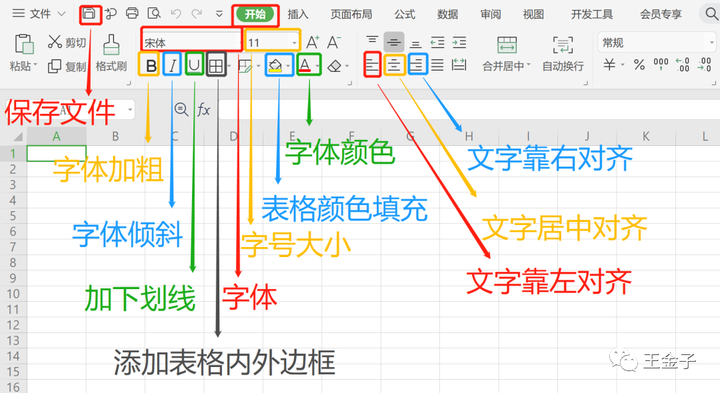Expand the fill color dropdown arrow
This screenshot has width=720, height=393.
coord(288,66)
